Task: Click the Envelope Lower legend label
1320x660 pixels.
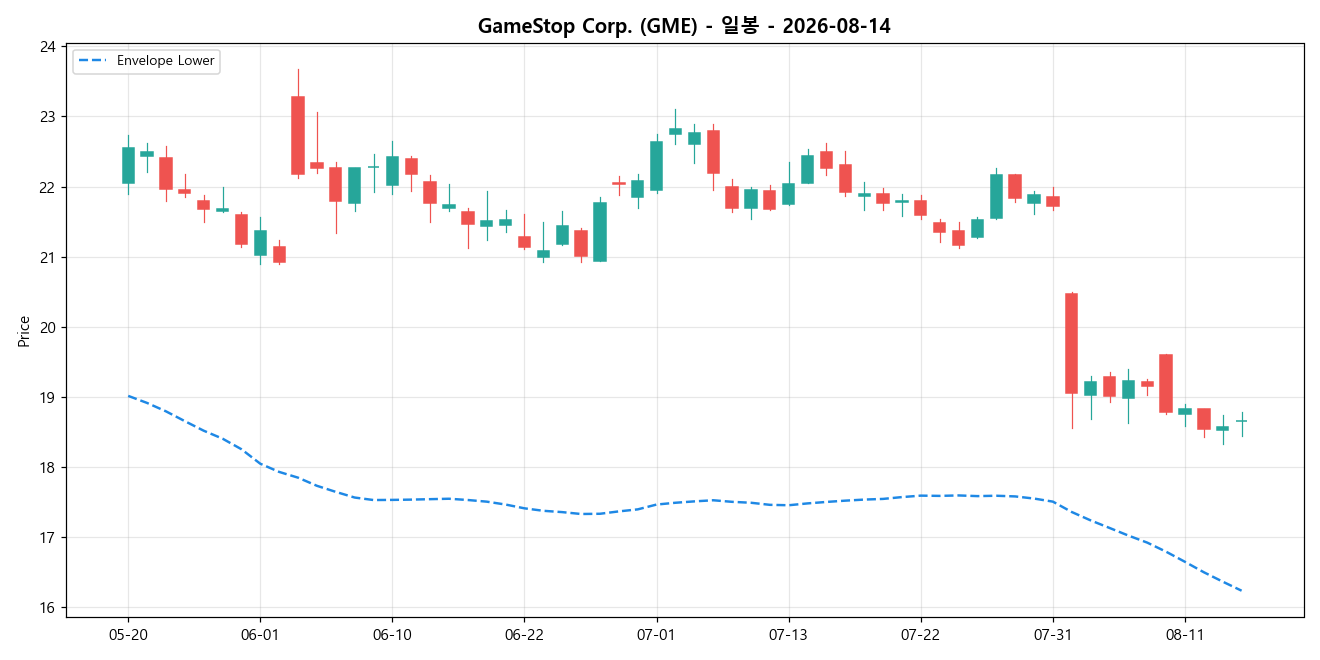Action: [x=166, y=61]
